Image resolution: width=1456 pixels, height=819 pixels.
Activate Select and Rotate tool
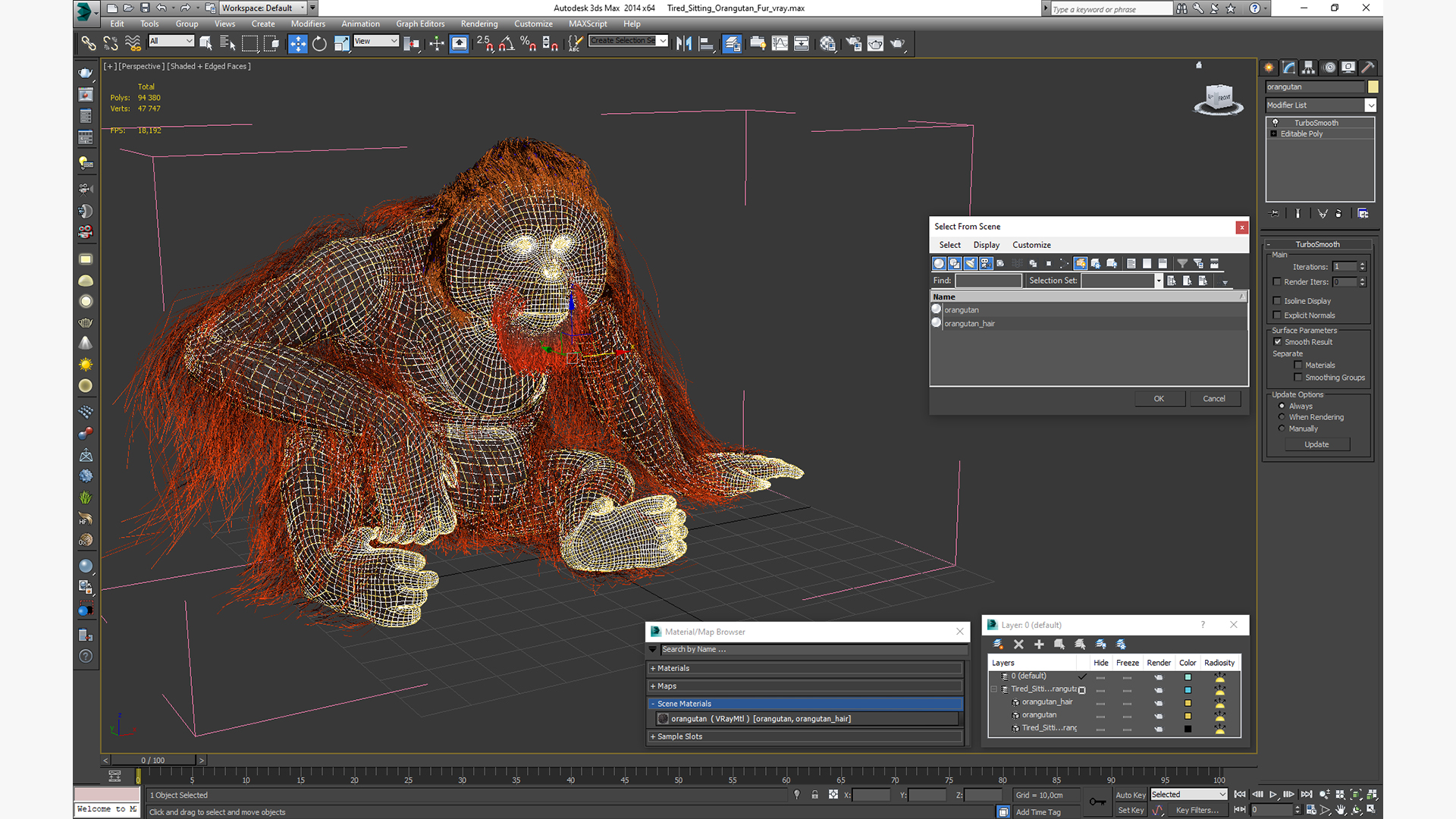pos(319,44)
